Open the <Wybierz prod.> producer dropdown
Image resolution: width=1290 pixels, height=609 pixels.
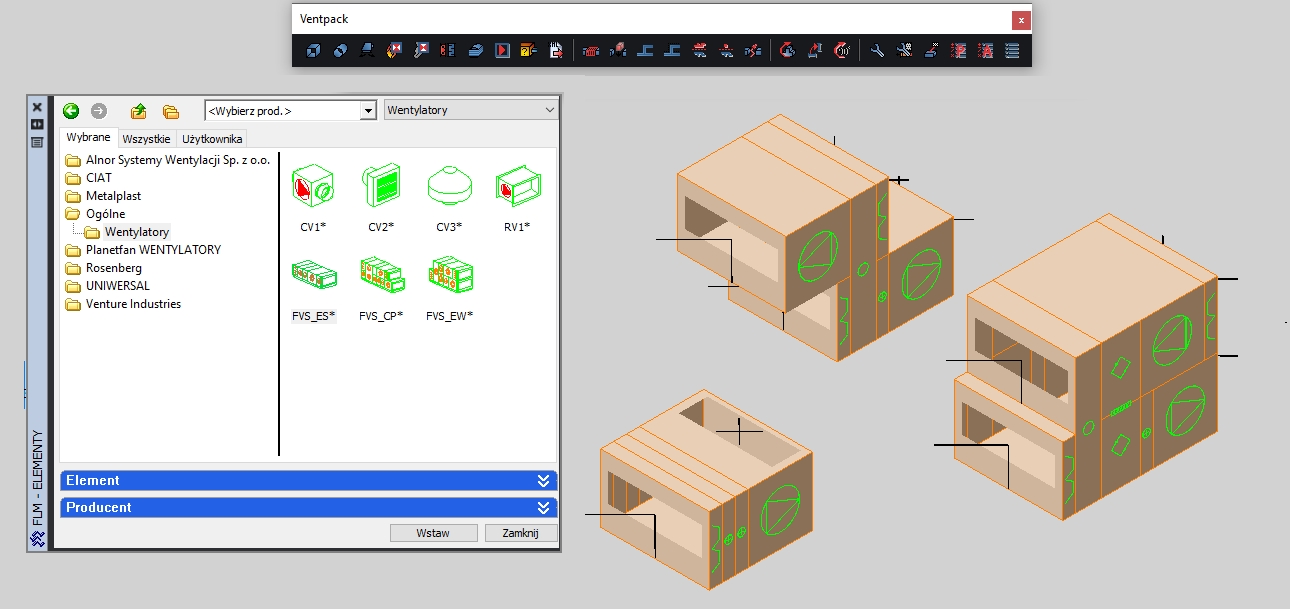[x=368, y=111]
